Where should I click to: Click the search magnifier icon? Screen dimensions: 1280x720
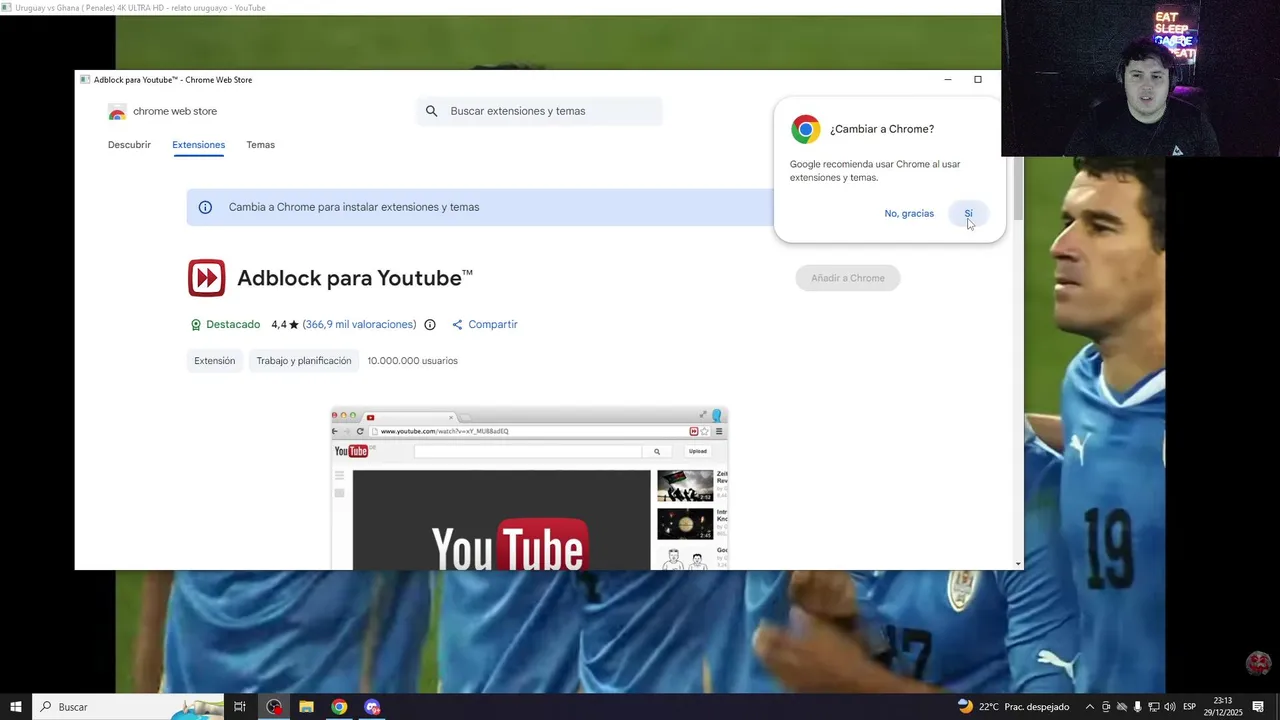click(432, 111)
